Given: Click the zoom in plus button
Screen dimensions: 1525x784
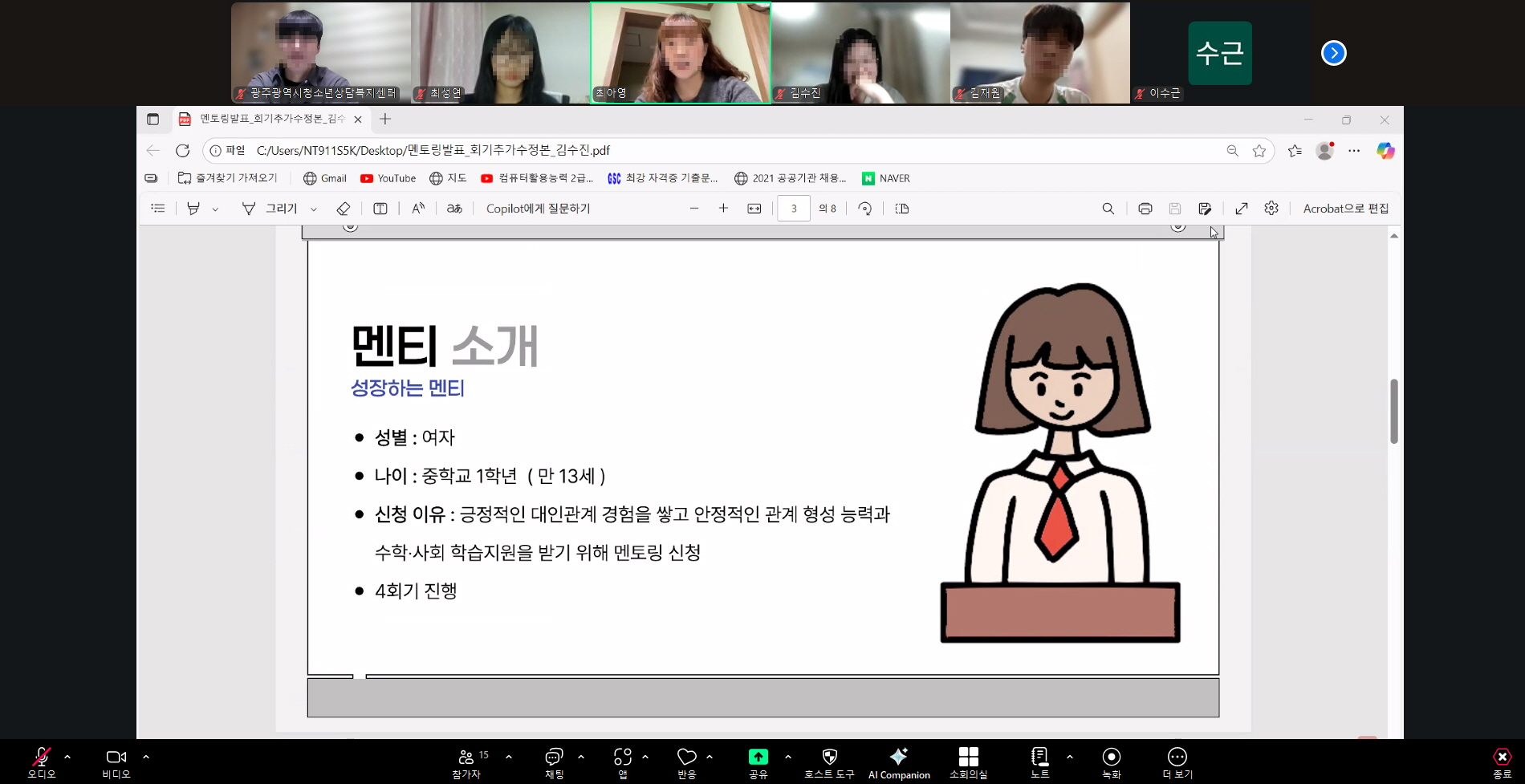Looking at the screenshot, I should click(x=723, y=209).
